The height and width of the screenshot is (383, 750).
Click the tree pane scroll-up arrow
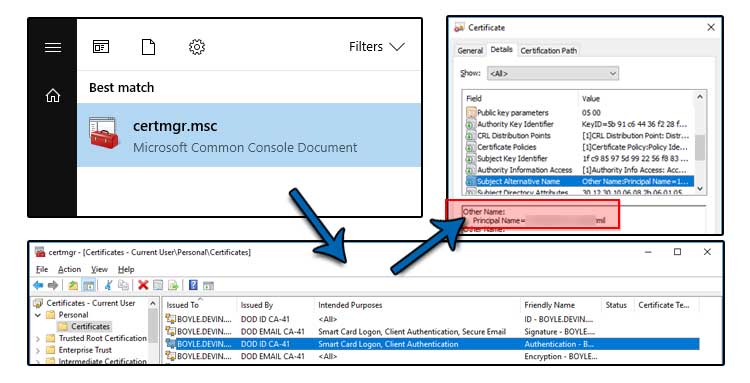(153, 303)
